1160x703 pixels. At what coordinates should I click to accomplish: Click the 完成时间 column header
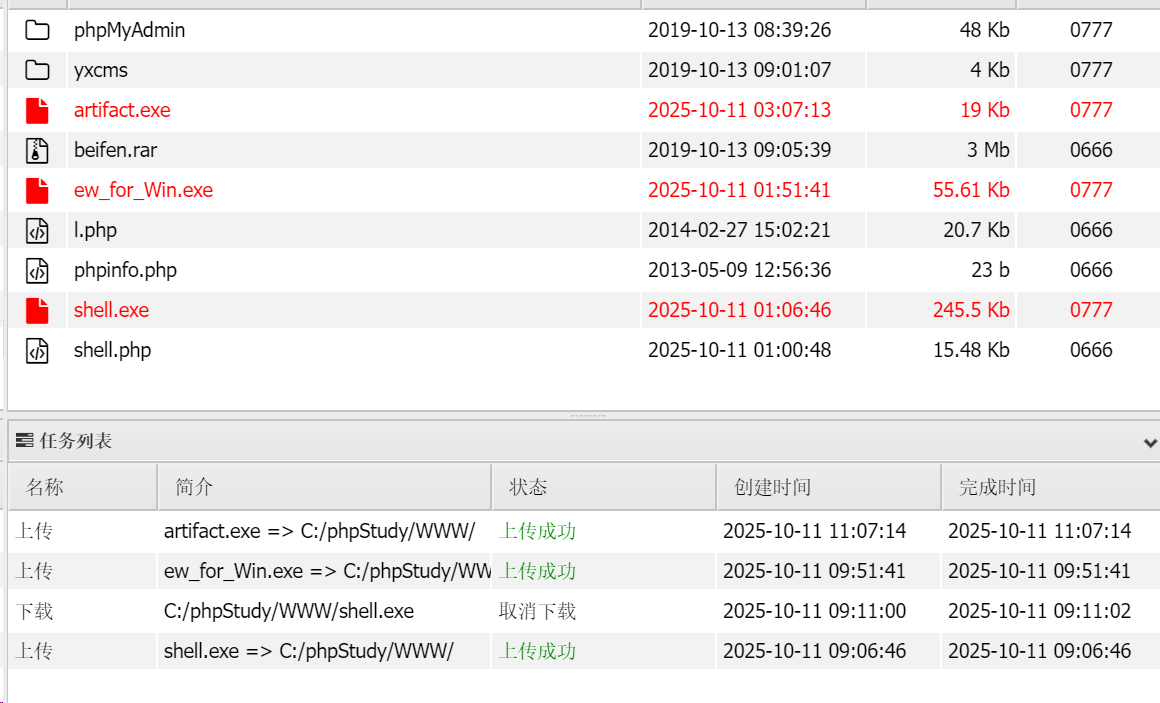[x=997, y=487]
